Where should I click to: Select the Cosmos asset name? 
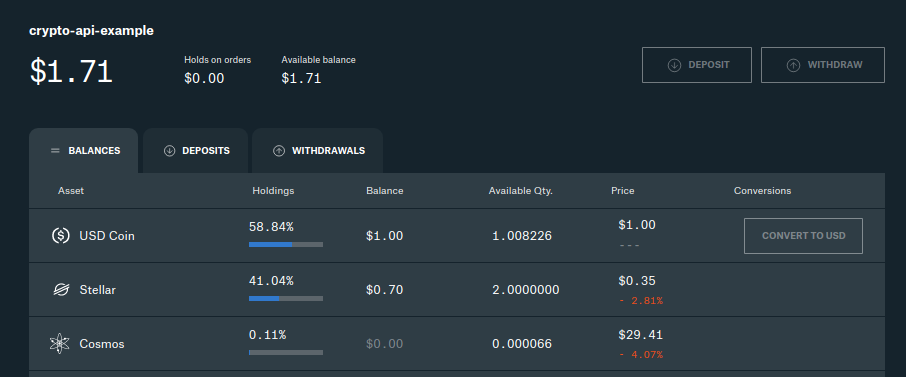tap(102, 344)
